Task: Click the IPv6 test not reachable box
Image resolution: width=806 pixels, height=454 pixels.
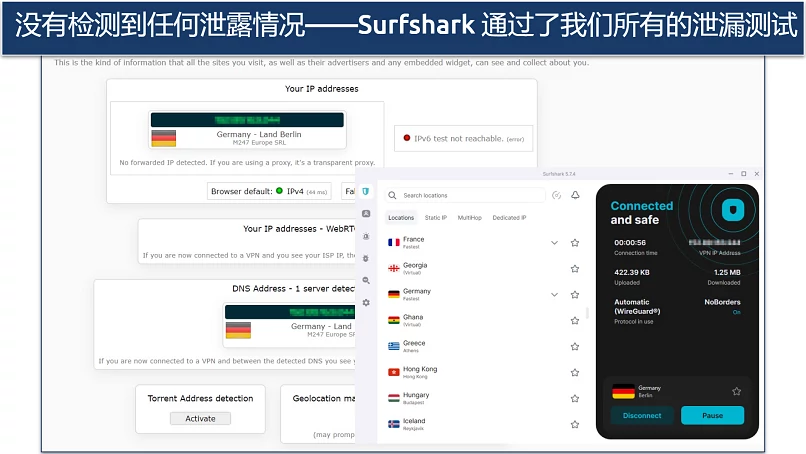Action: click(x=464, y=138)
